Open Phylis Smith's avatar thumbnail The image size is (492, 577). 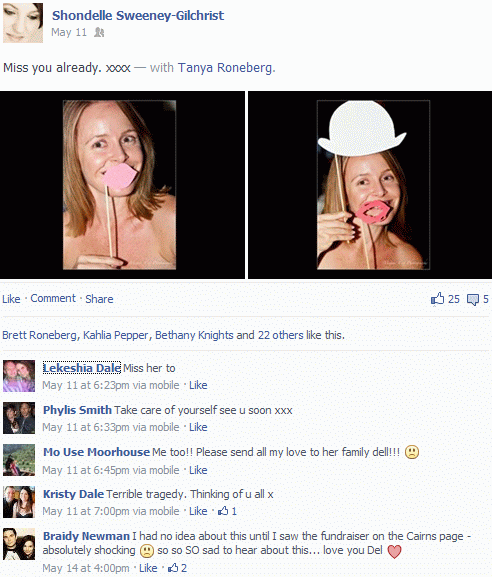(19, 418)
